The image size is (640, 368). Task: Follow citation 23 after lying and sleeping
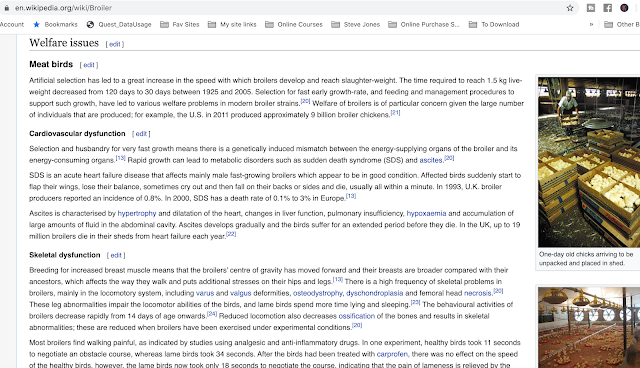click(x=416, y=302)
